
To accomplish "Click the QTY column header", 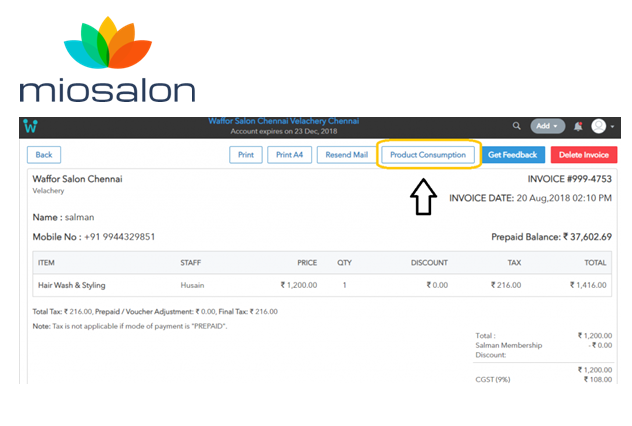I will click(x=345, y=263).
